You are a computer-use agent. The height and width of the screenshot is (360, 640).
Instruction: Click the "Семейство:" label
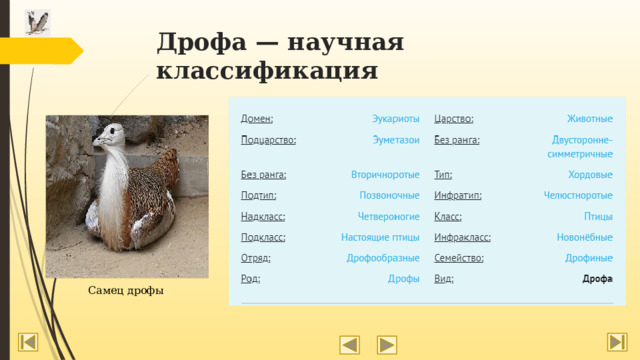(459, 258)
